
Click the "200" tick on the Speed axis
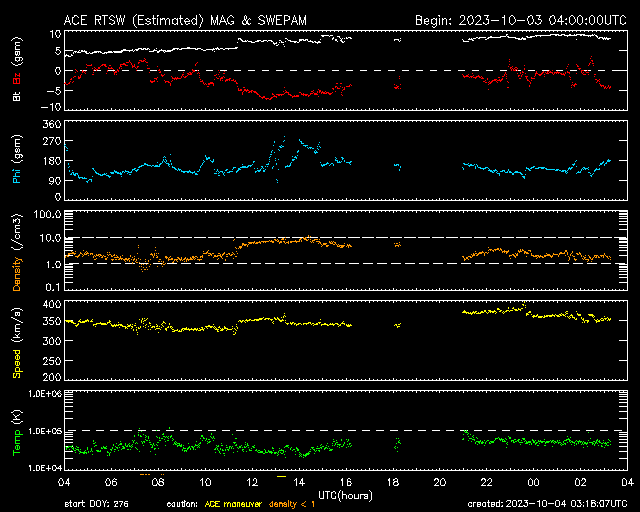tap(52, 377)
